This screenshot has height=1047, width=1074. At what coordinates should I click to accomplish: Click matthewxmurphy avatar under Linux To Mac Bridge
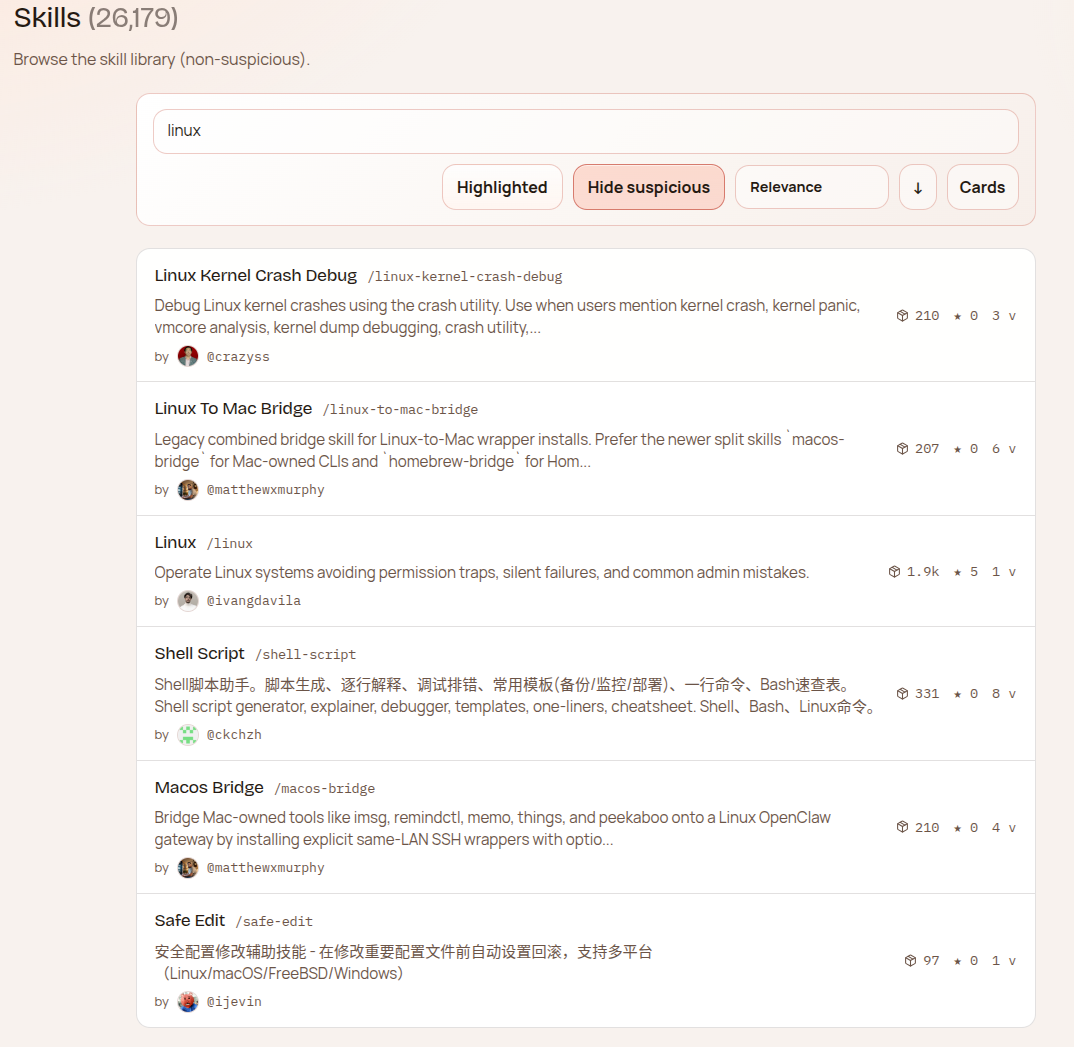coord(188,490)
